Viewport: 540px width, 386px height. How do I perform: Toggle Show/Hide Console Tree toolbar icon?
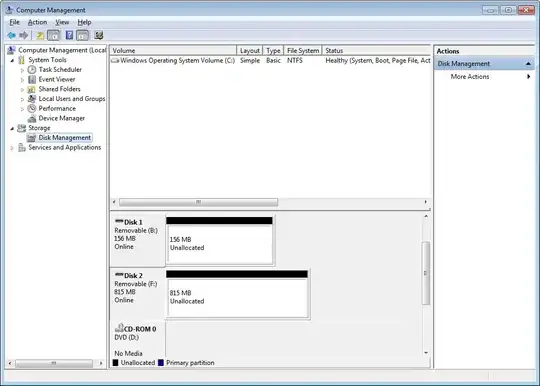pyautogui.click(x=53, y=35)
